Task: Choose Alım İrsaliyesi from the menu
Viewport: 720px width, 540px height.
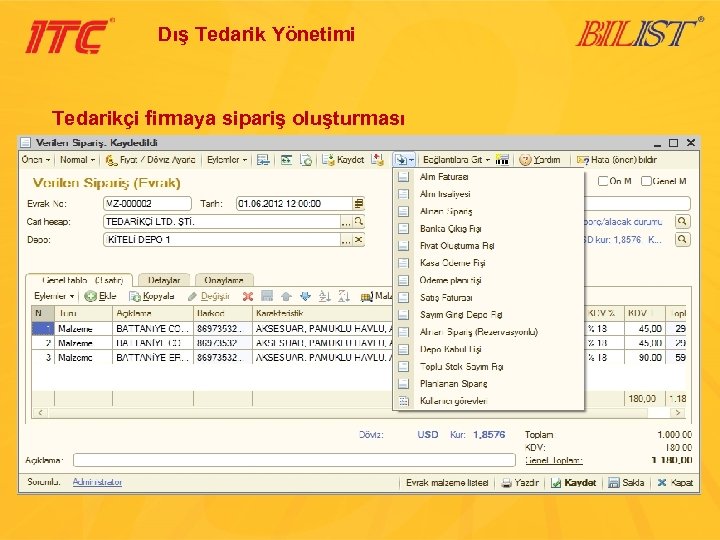Action: point(489,194)
